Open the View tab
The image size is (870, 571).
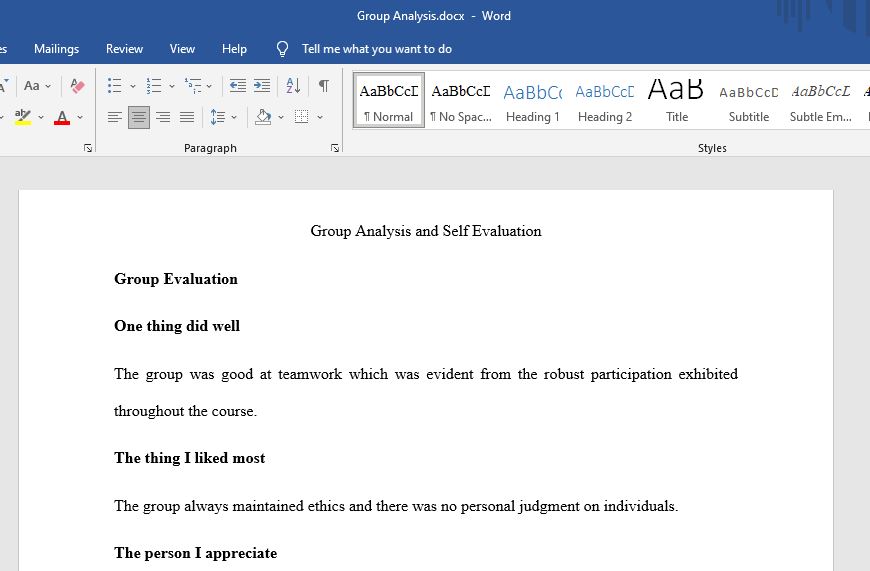[182, 49]
